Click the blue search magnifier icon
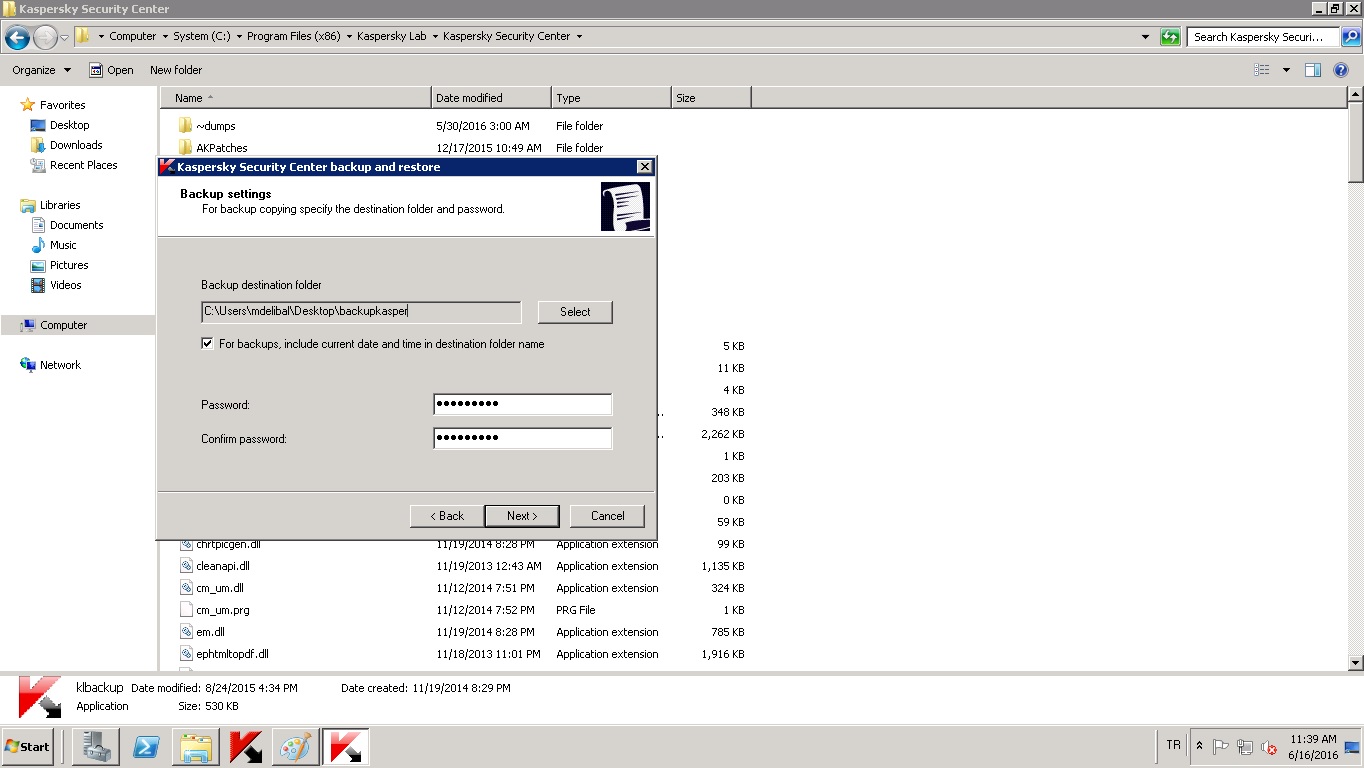This screenshot has width=1364, height=768. coord(1350,37)
